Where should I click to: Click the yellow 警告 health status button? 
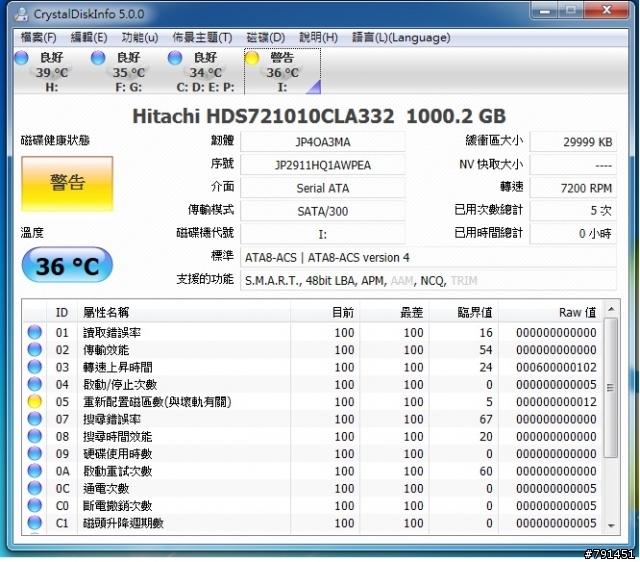[x=67, y=184]
